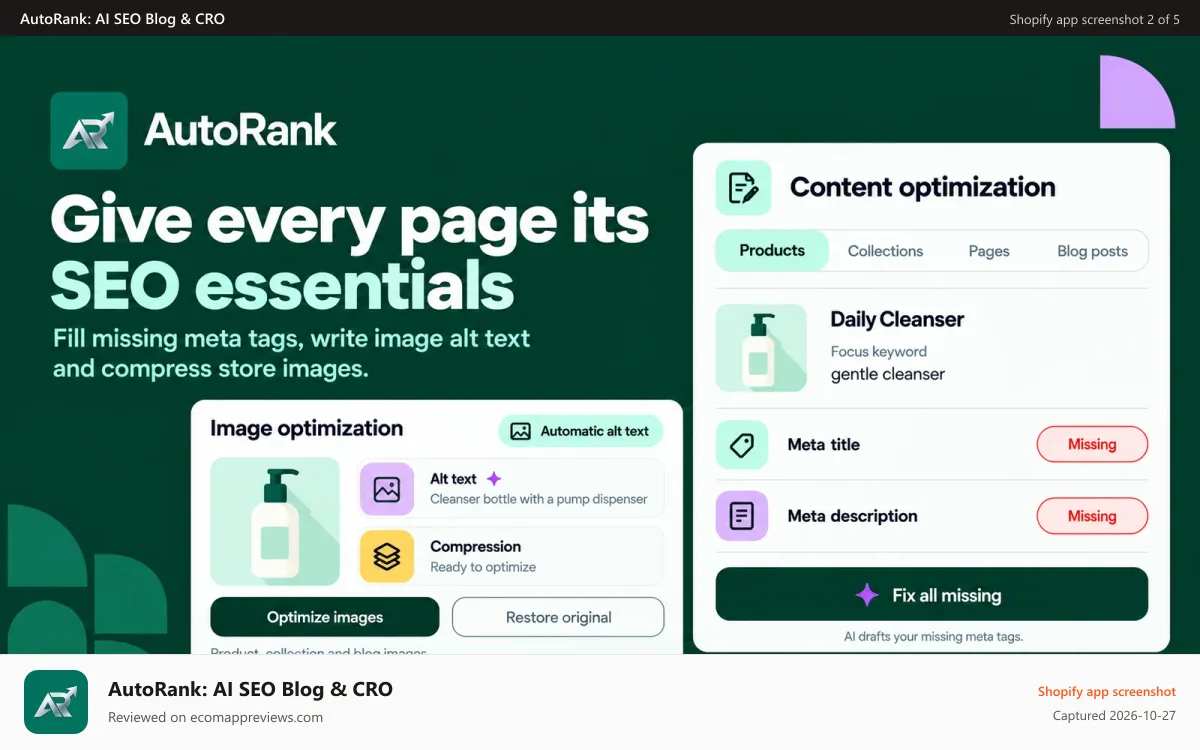Click the Content optimization document-pencil icon
This screenshot has height=750, width=1200.
[x=743, y=188]
